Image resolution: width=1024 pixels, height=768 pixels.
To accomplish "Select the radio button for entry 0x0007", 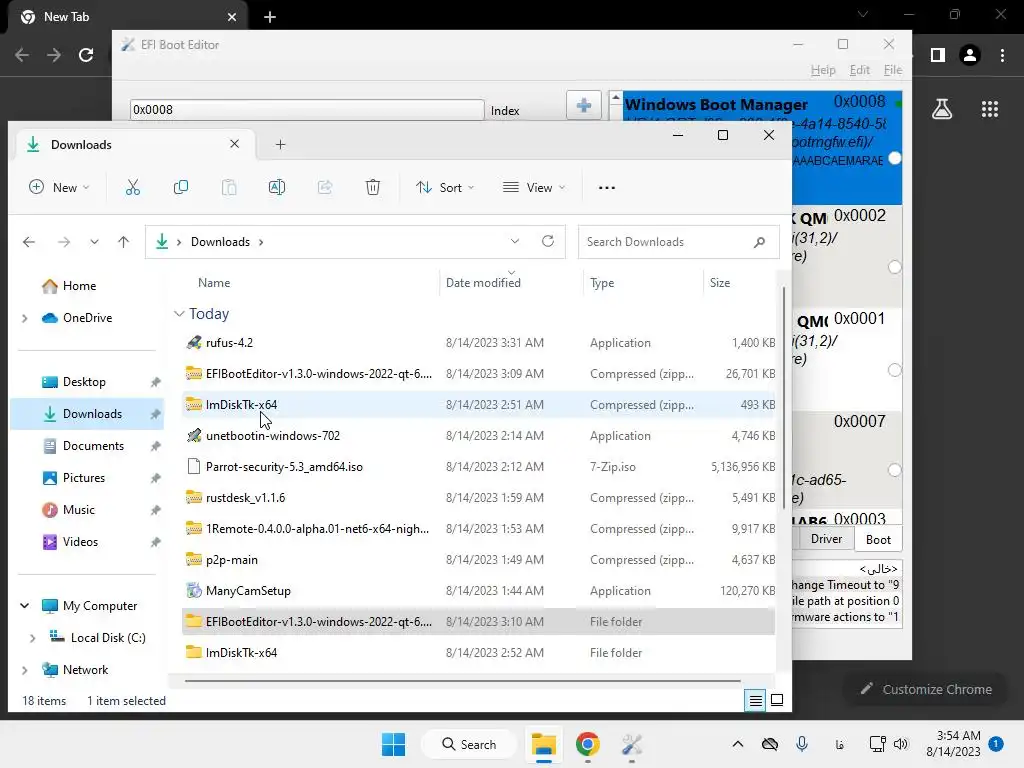I will tap(895, 470).
